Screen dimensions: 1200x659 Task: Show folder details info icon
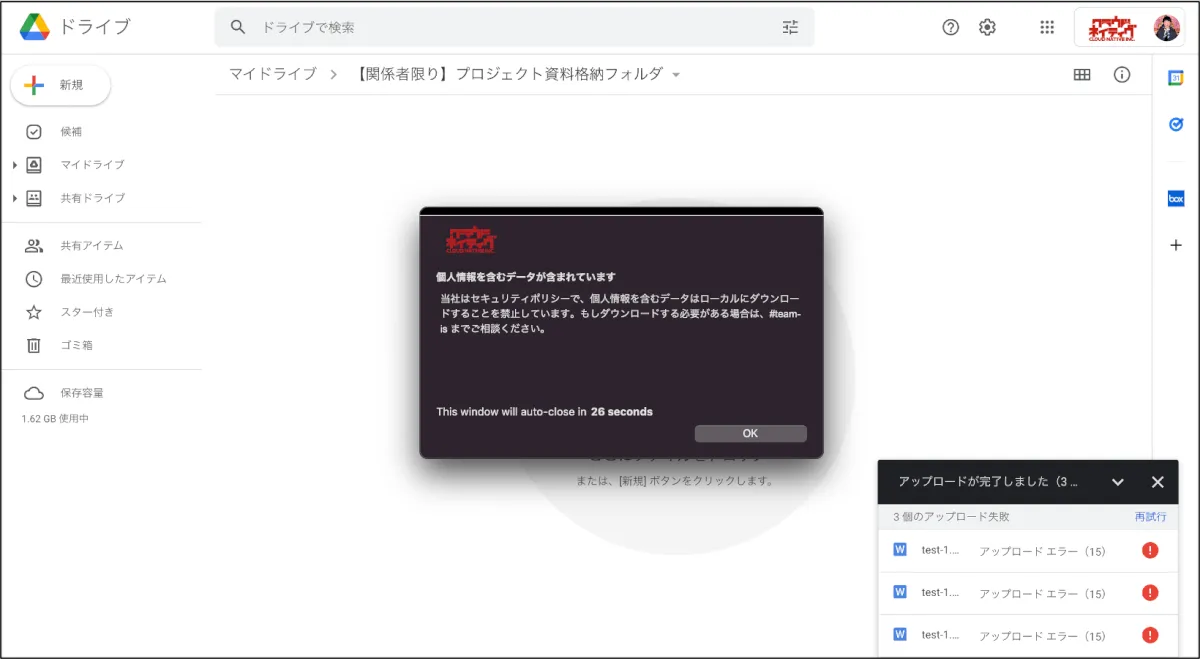[1122, 75]
